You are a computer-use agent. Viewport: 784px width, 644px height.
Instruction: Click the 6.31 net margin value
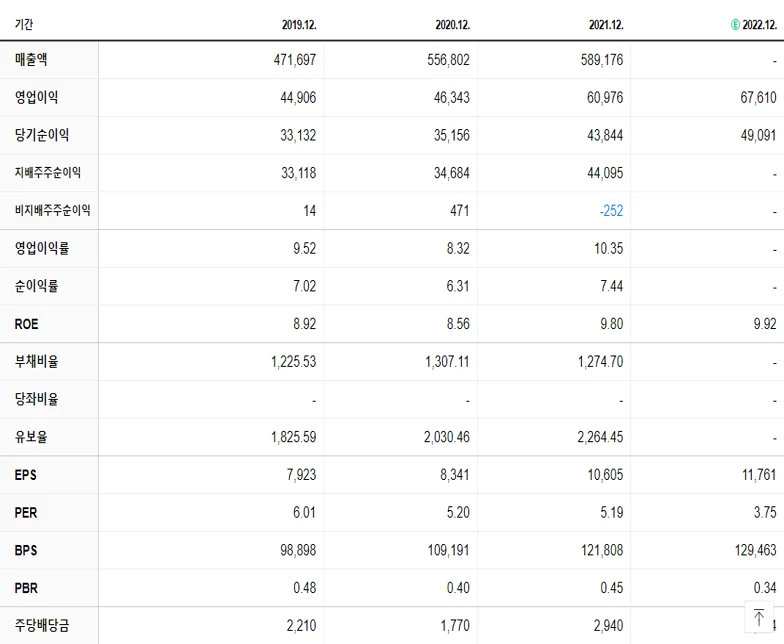(x=458, y=286)
